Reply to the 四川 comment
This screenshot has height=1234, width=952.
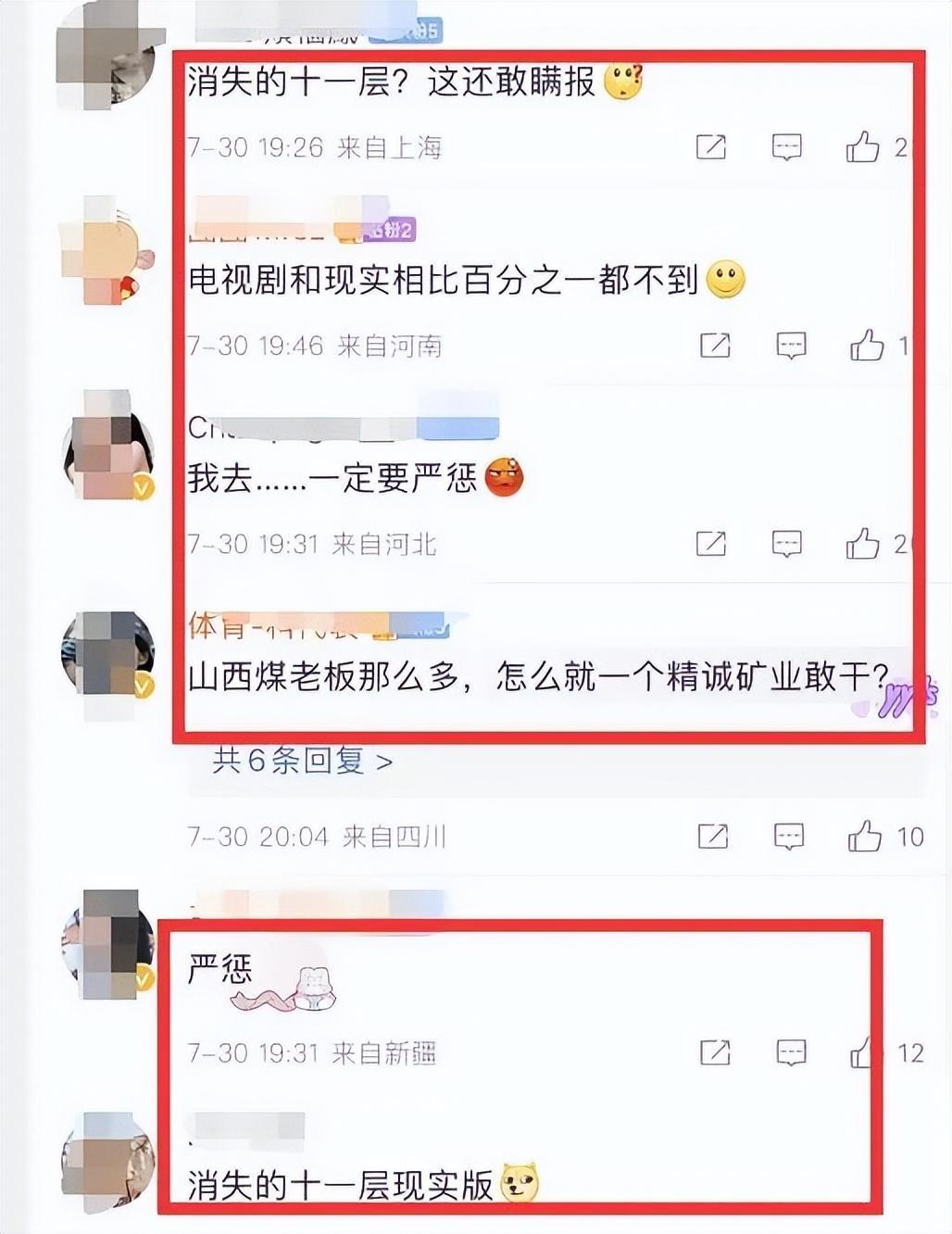789,837
